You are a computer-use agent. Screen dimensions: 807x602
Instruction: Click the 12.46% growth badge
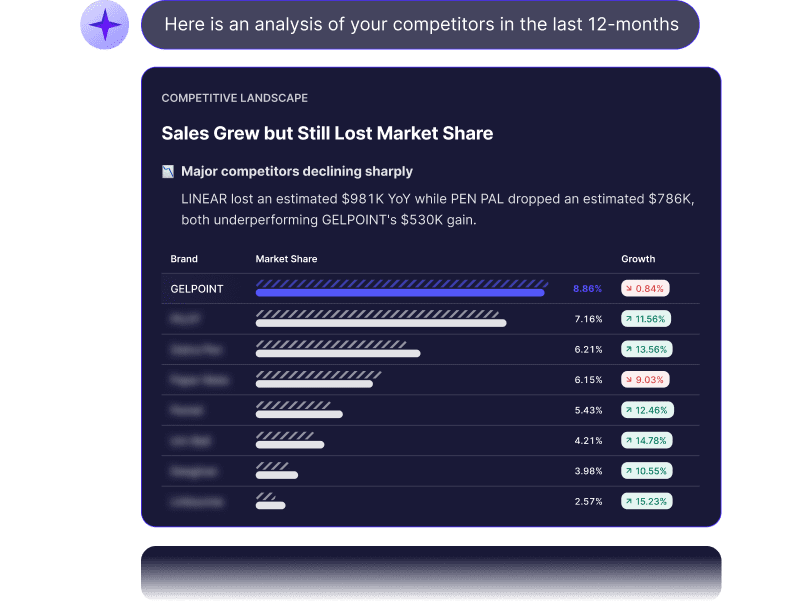pos(647,410)
